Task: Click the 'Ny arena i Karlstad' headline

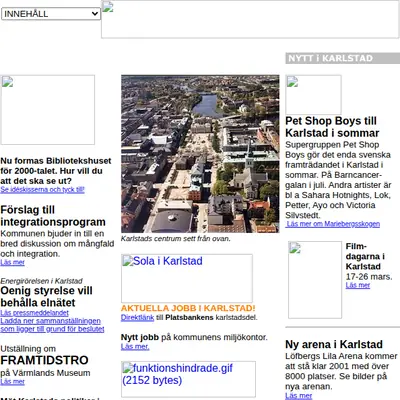Action: click(334, 344)
